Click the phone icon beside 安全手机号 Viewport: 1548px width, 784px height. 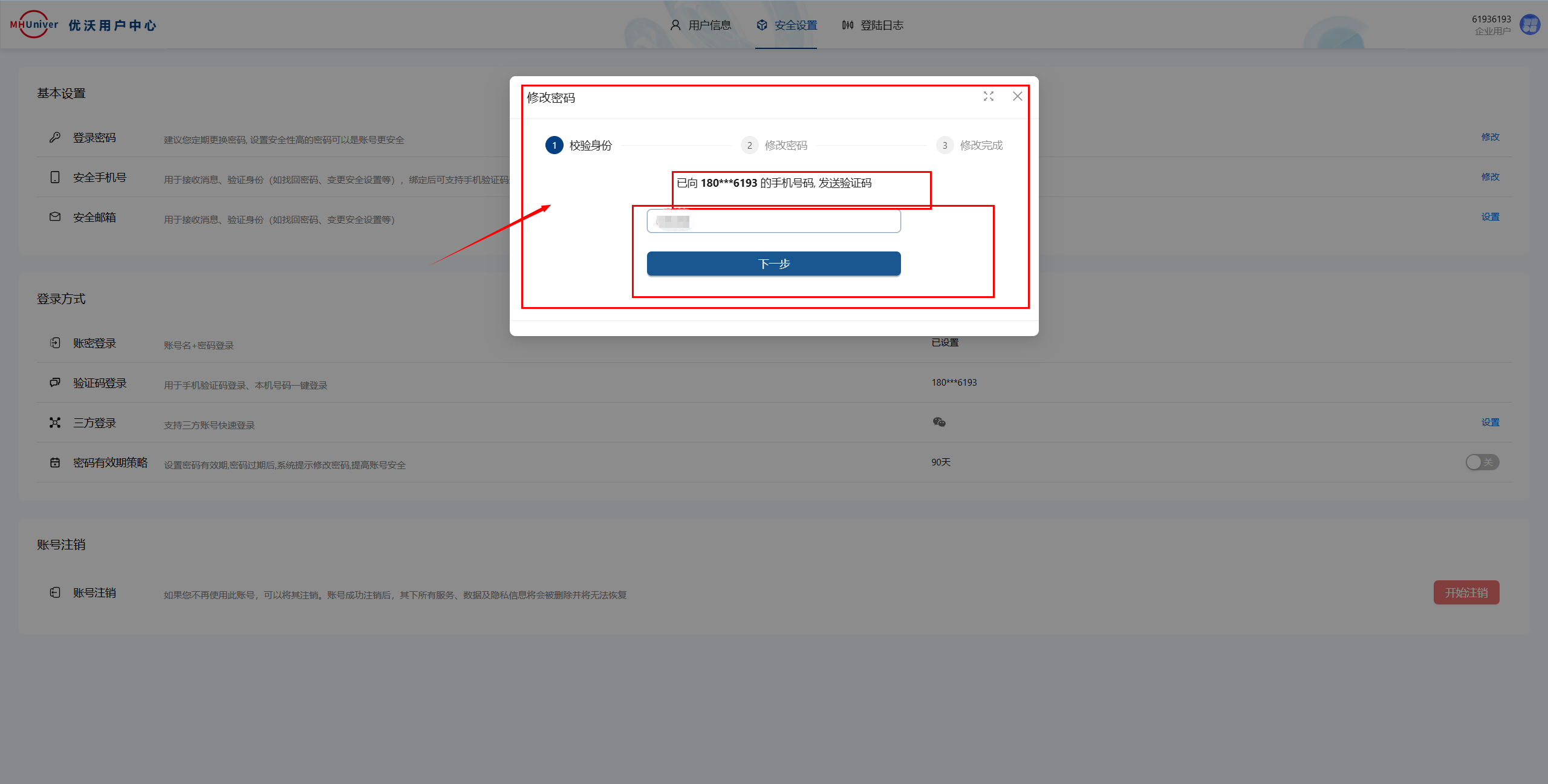point(55,177)
